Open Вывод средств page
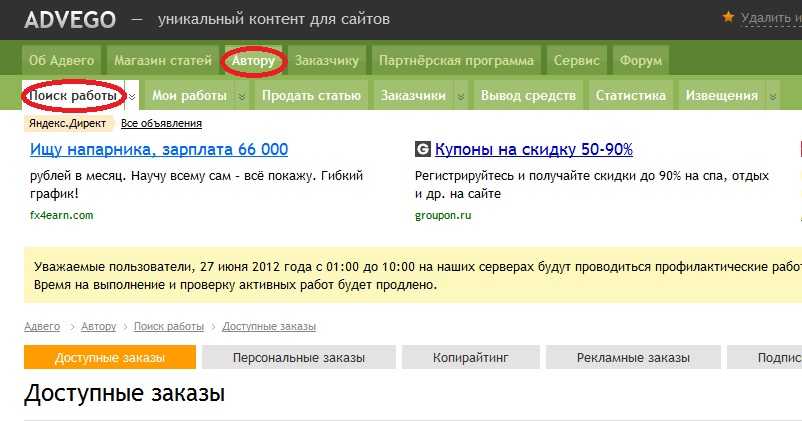Image resolution: width=802 pixels, height=421 pixels. tap(528, 96)
